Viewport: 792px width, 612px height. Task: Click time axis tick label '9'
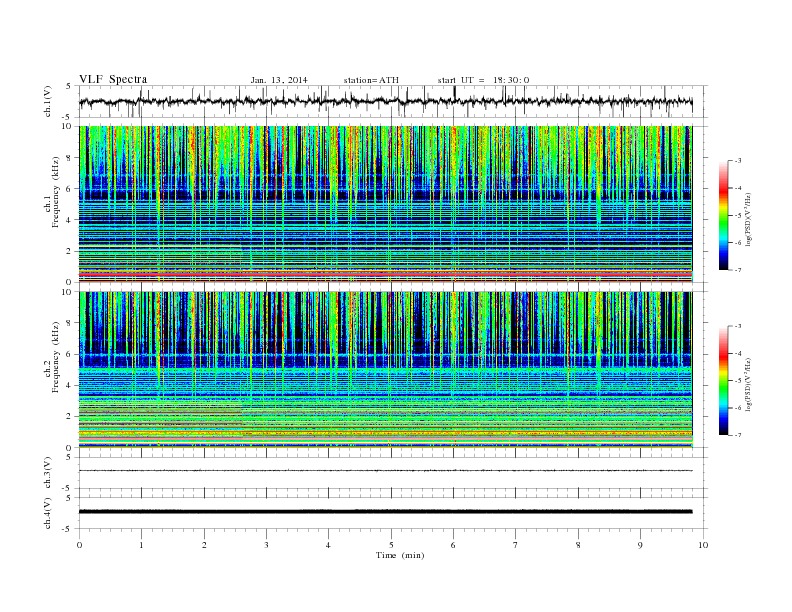pos(640,545)
